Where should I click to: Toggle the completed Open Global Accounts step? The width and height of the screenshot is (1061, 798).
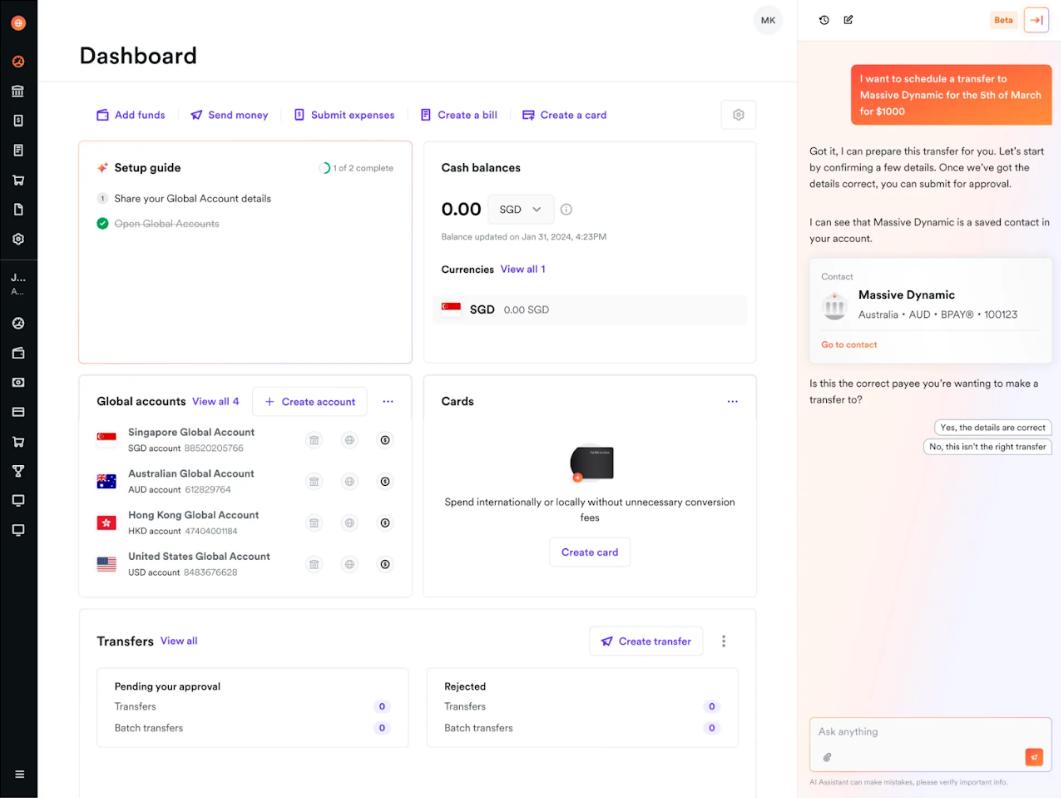click(x=103, y=223)
